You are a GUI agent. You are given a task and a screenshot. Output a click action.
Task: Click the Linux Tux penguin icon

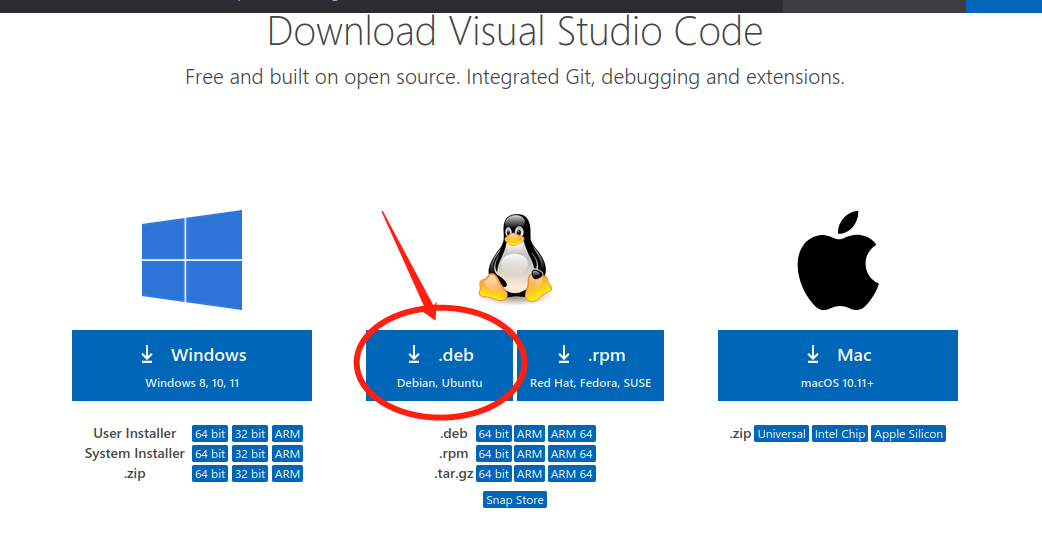pyautogui.click(x=515, y=258)
